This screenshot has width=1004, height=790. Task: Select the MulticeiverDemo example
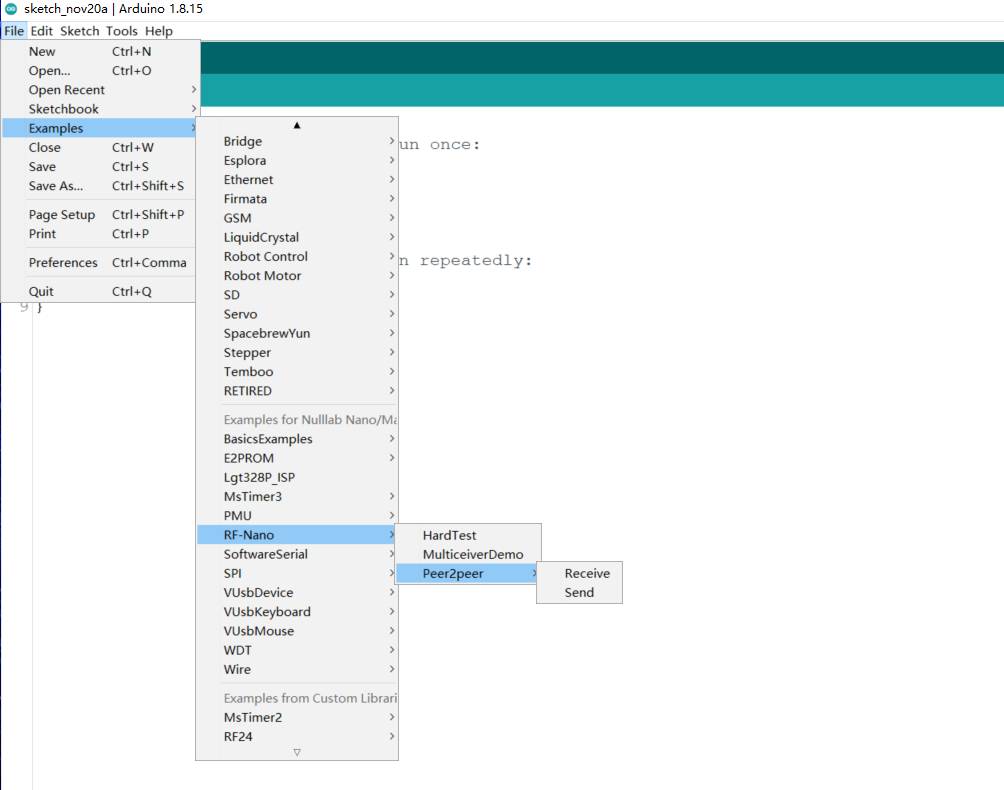pyautogui.click(x=472, y=554)
